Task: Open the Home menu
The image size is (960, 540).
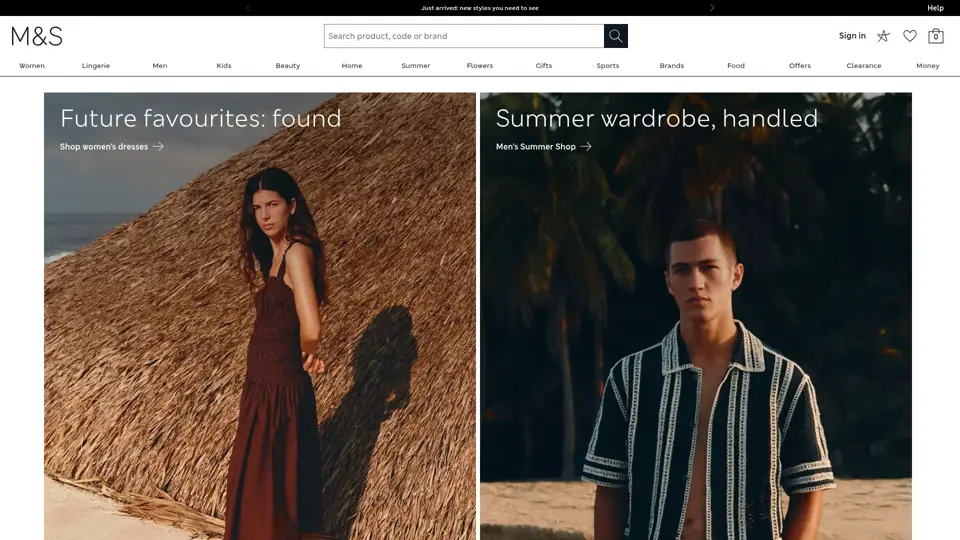Action: point(352,66)
